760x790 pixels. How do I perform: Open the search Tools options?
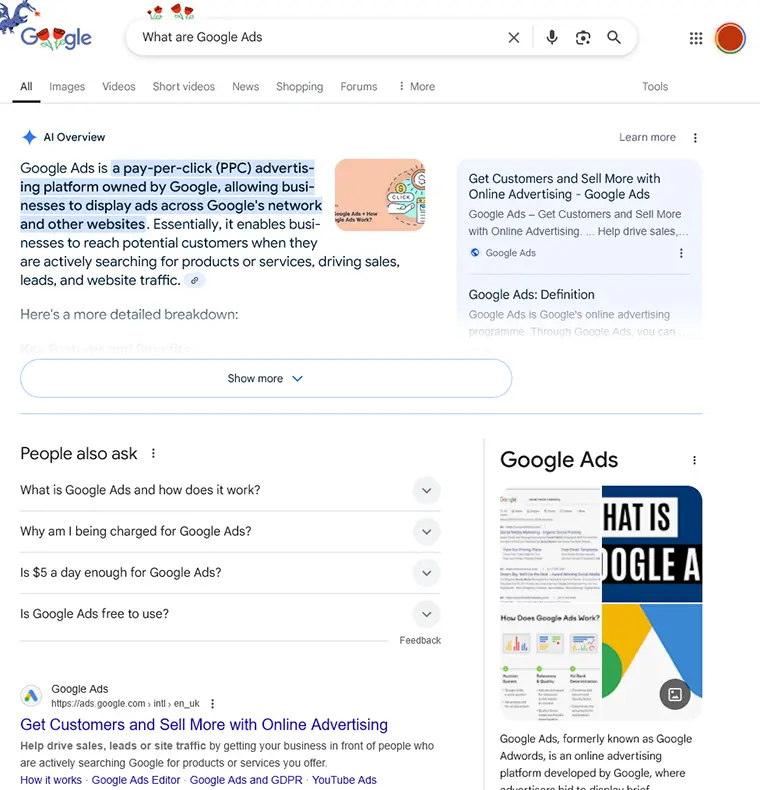[x=655, y=87]
